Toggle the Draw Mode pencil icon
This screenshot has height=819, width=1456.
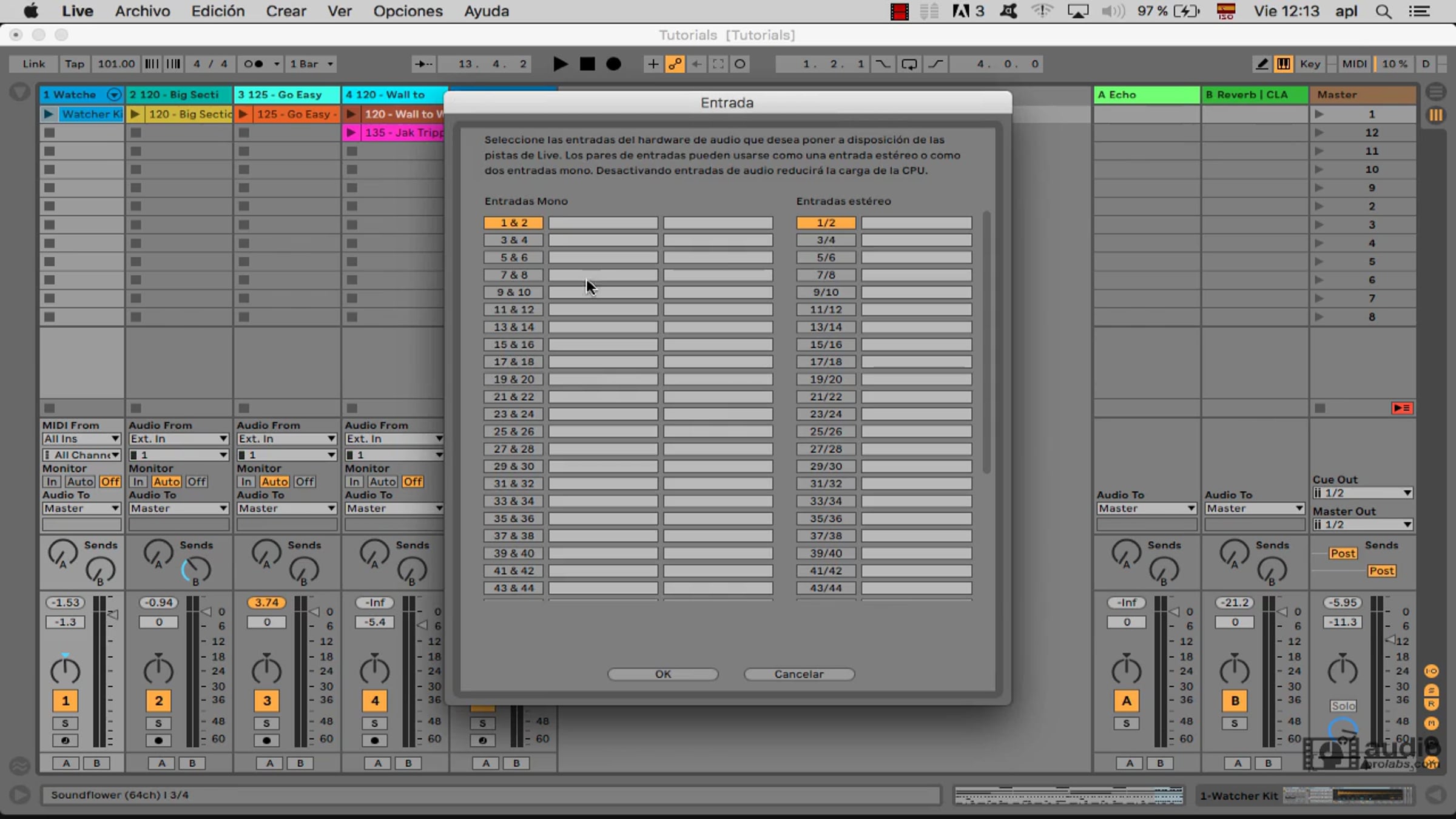pyautogui.click(x=1262, y=64)
